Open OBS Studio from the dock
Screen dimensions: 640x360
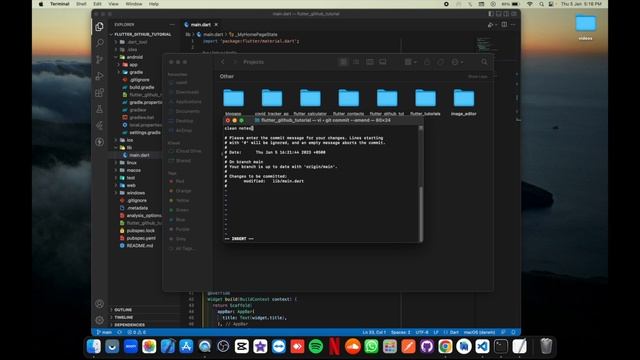click(223, 347)
